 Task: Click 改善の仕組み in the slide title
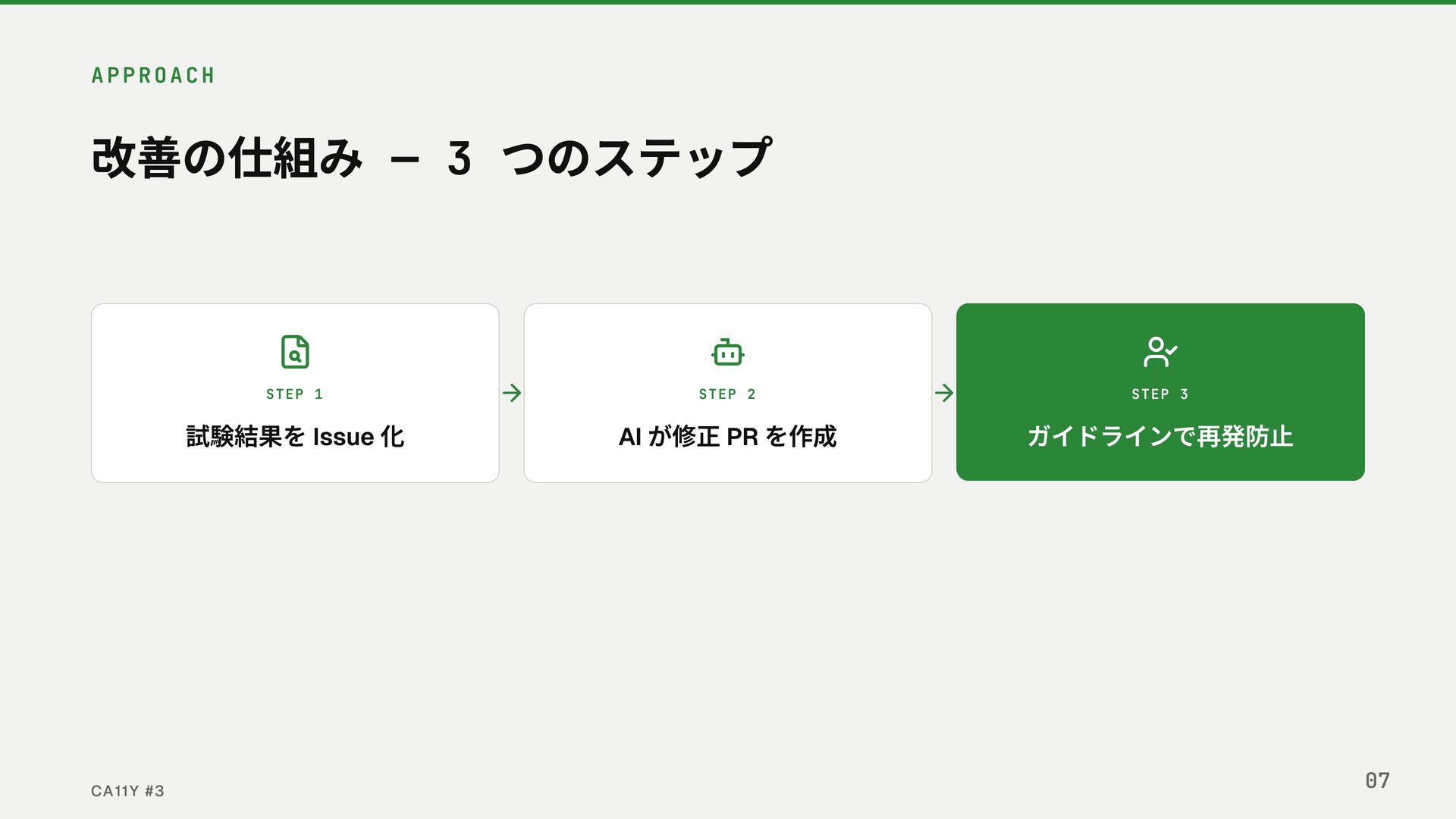227,158
